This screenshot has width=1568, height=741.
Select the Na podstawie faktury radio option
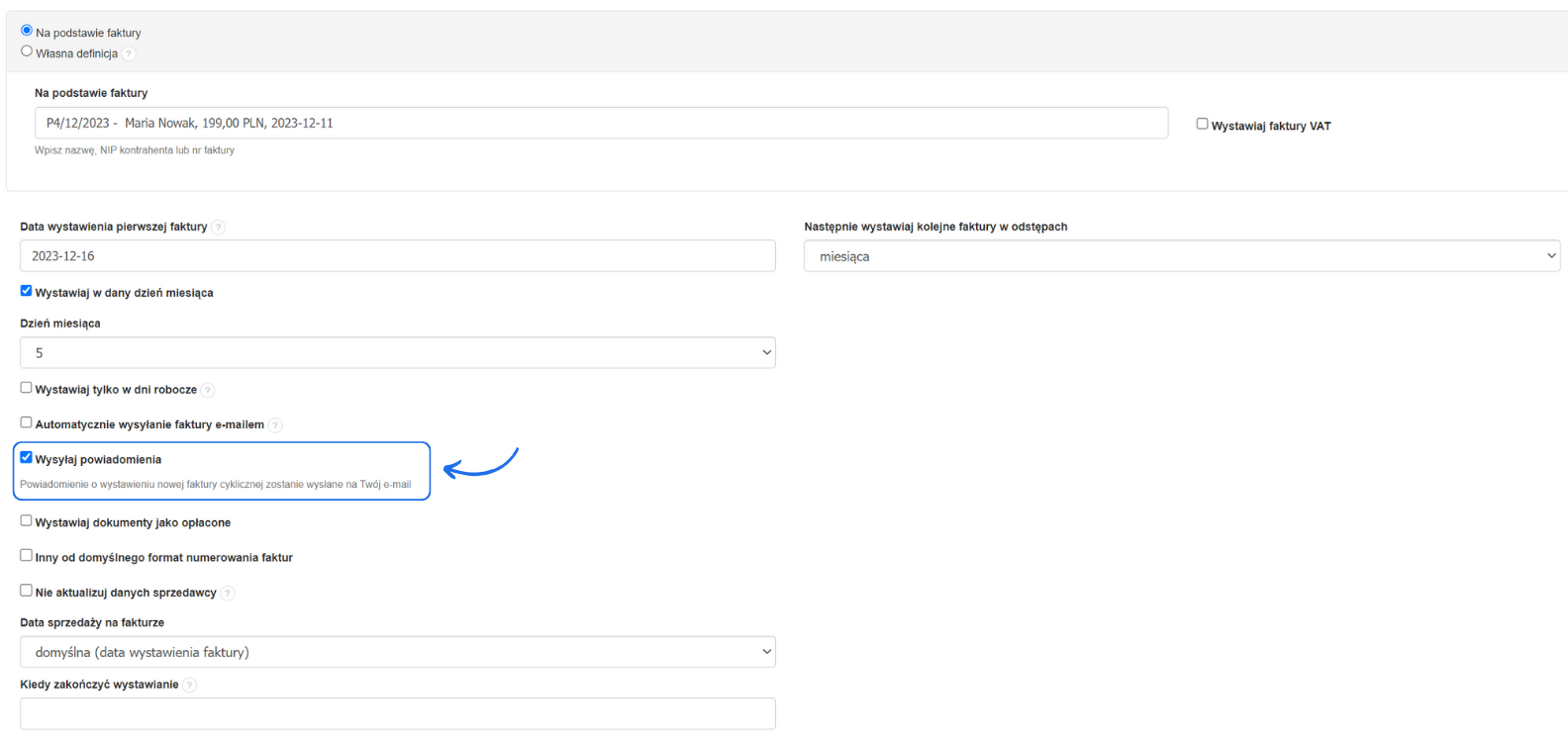coord(27,31)
